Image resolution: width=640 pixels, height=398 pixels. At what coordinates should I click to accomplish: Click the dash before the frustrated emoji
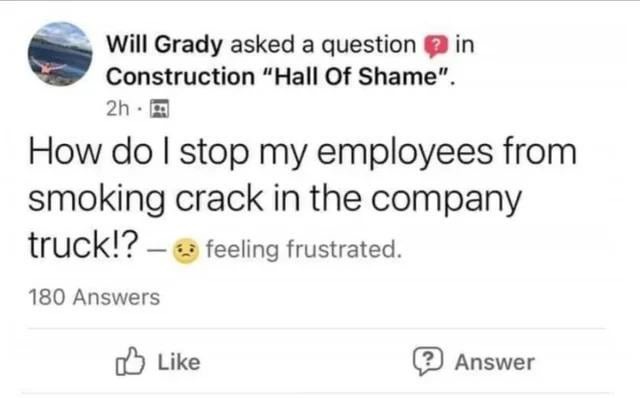pyautogui.click(x=155, y=249)
